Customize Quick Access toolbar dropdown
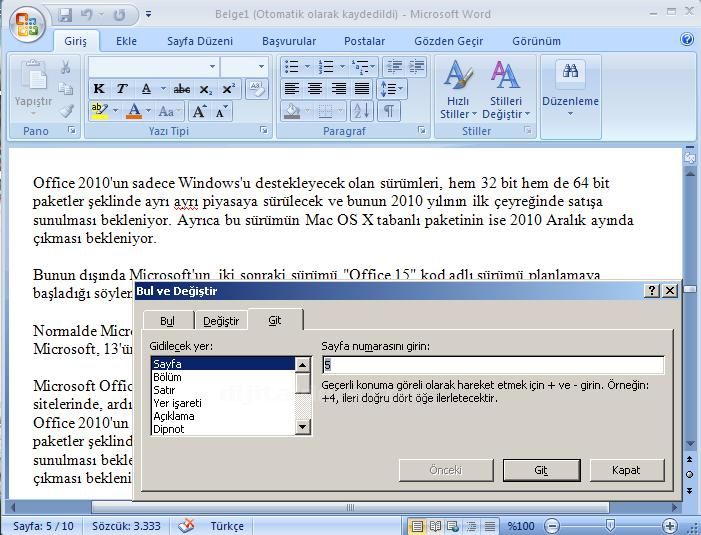 tap(148, 15)
